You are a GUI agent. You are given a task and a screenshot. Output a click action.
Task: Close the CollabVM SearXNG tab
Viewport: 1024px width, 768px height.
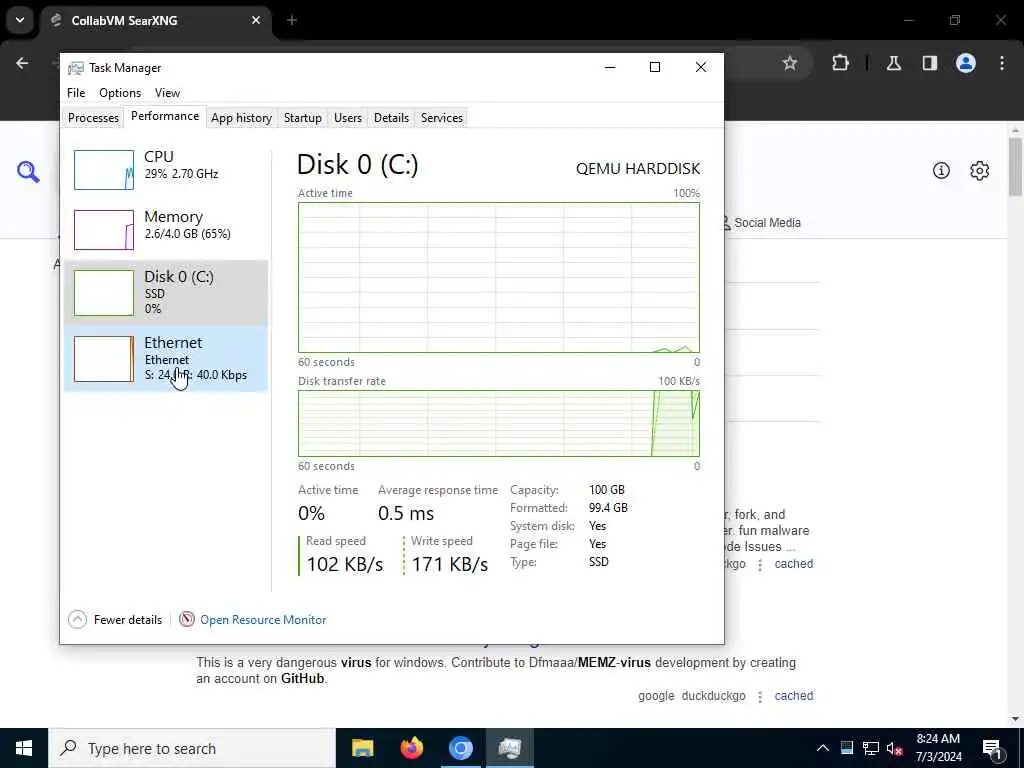256,20
